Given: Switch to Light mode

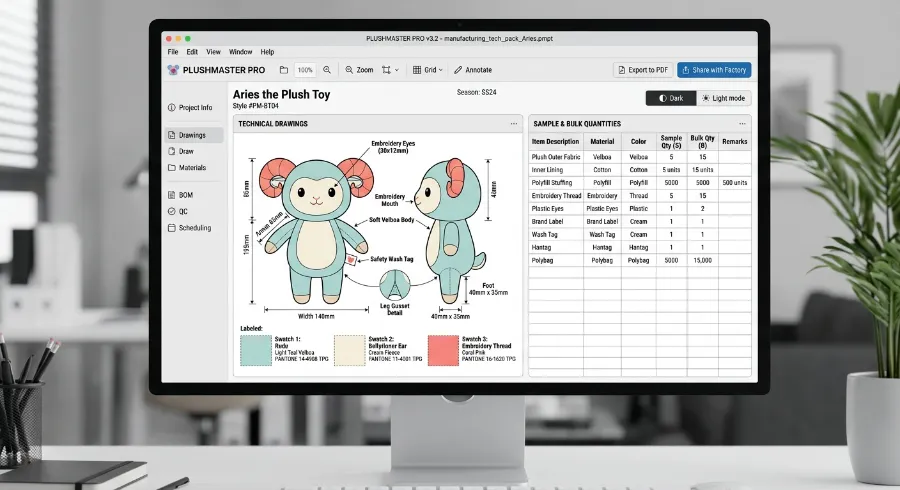Looking at the screenshot, I should point(724,98).
